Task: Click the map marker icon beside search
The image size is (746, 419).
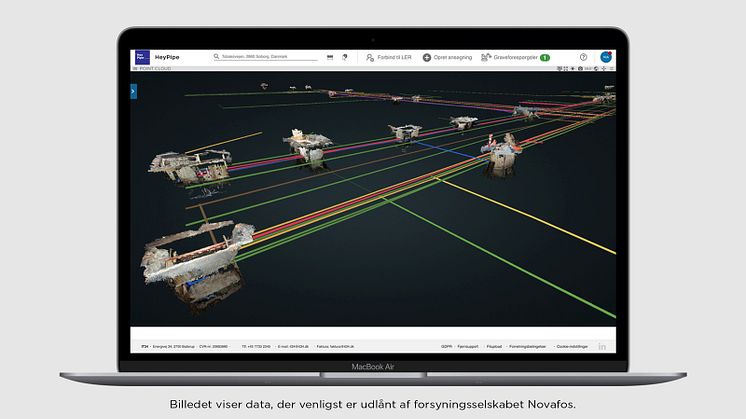Action: click(x=345, y=57)
